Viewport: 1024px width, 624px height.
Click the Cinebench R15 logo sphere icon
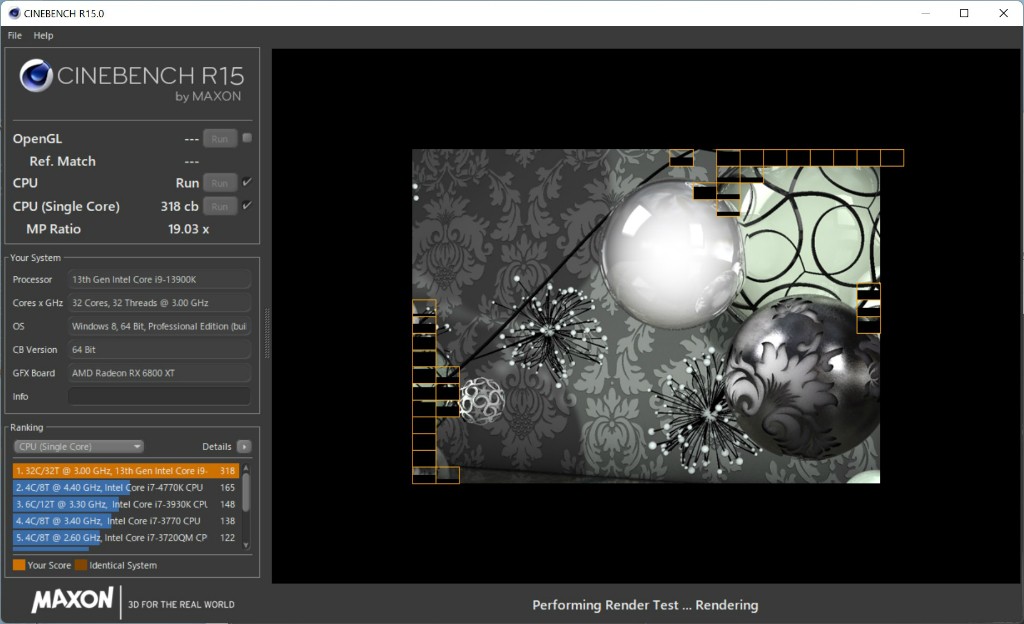click(x=36, y=76)
